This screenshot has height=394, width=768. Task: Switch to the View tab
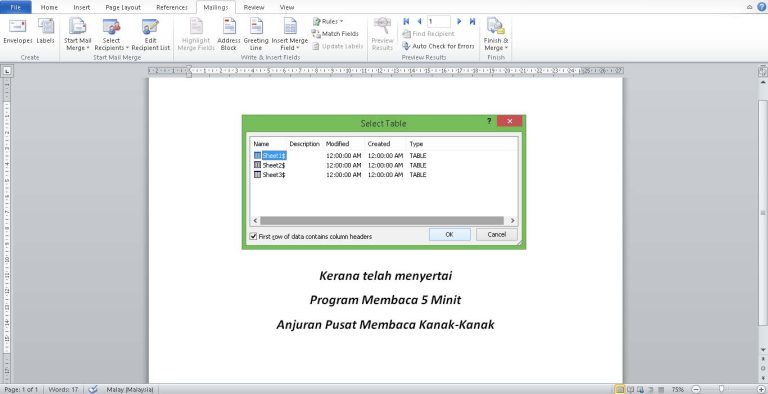[x=287, y=7]
